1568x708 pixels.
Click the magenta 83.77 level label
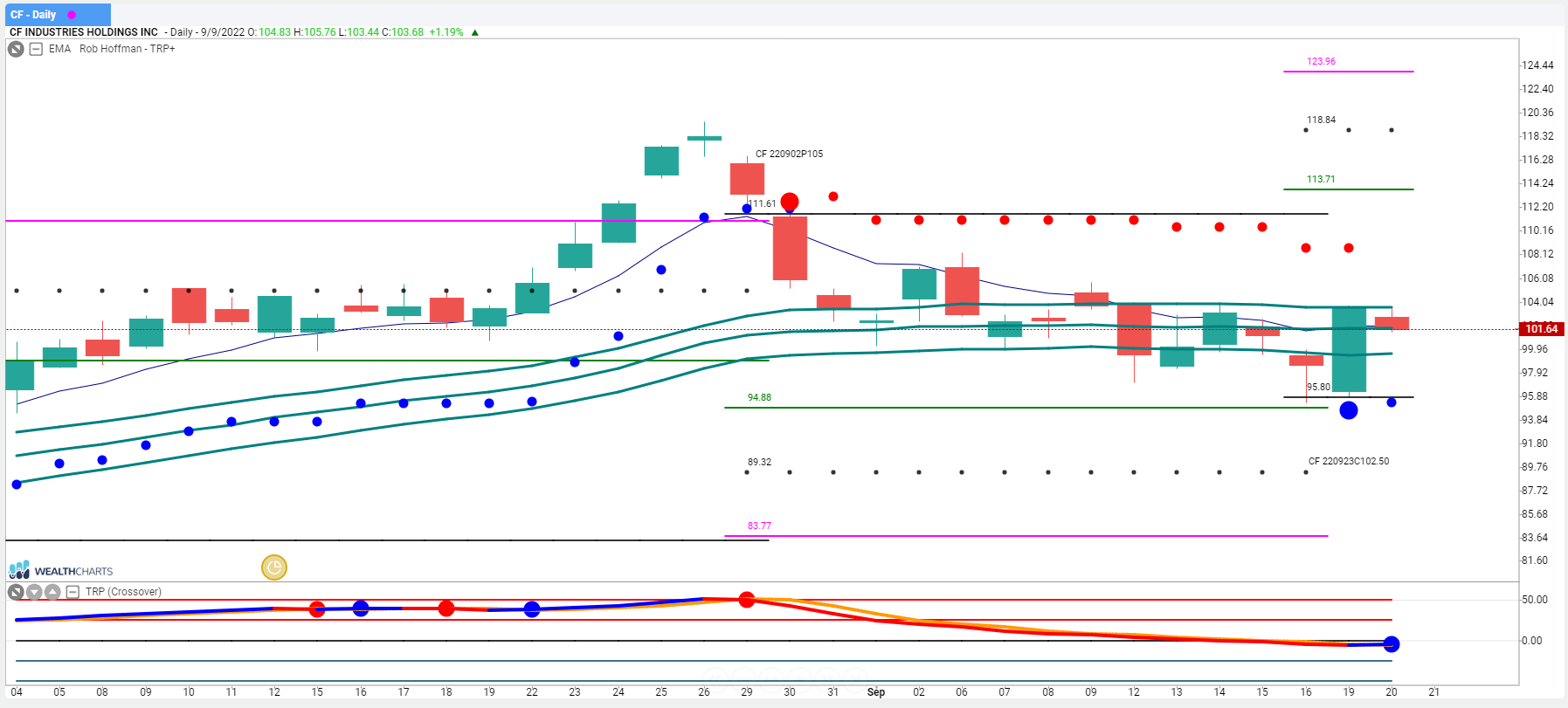pos(759,526)
